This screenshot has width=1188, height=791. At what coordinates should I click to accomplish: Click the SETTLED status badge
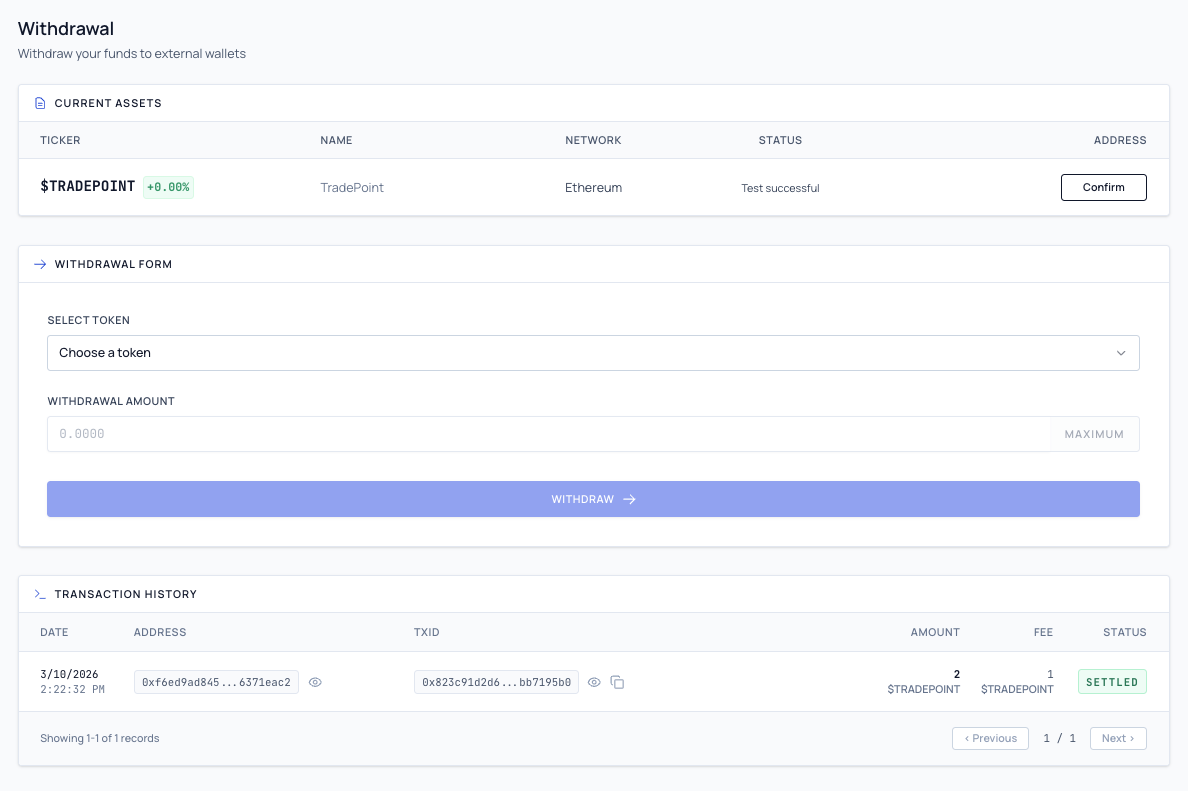click(1112, 682)
